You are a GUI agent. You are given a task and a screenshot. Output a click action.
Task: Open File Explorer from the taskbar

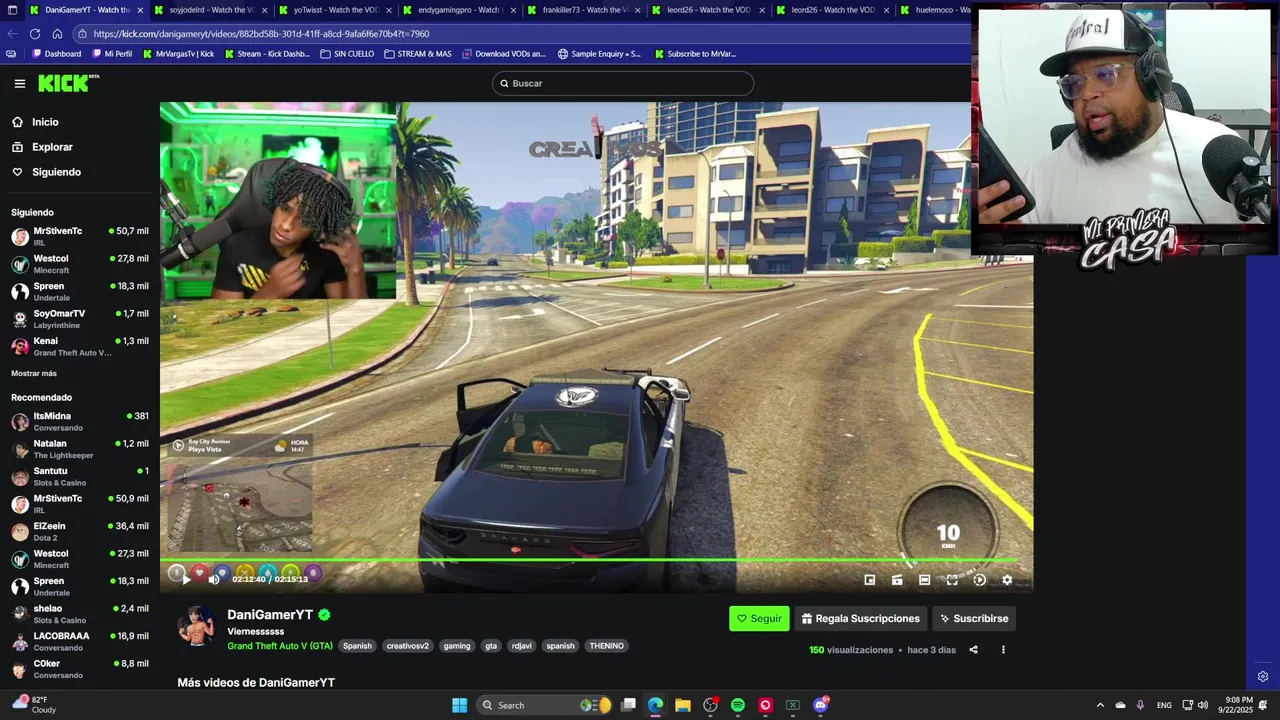coord(683,705)
